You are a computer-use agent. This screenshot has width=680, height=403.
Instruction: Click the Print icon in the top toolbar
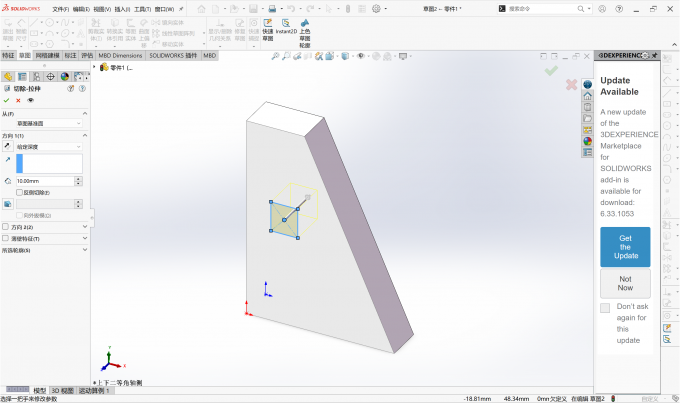[x=272, y=9]
